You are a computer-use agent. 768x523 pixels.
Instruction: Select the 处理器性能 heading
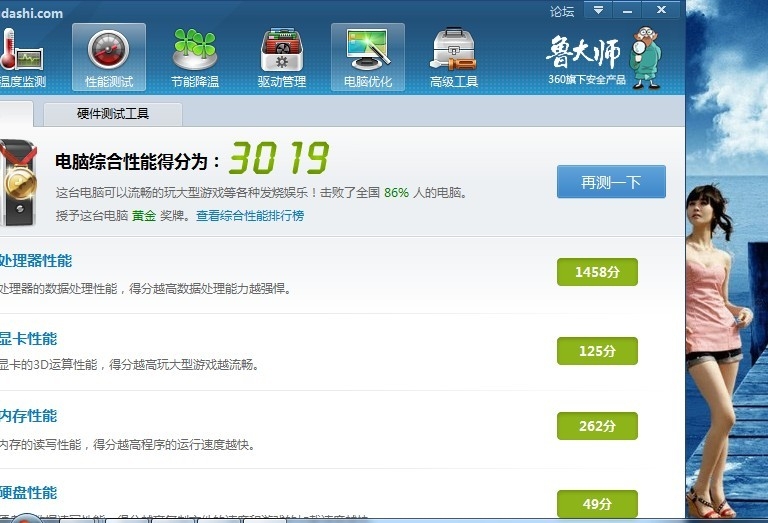36,261
